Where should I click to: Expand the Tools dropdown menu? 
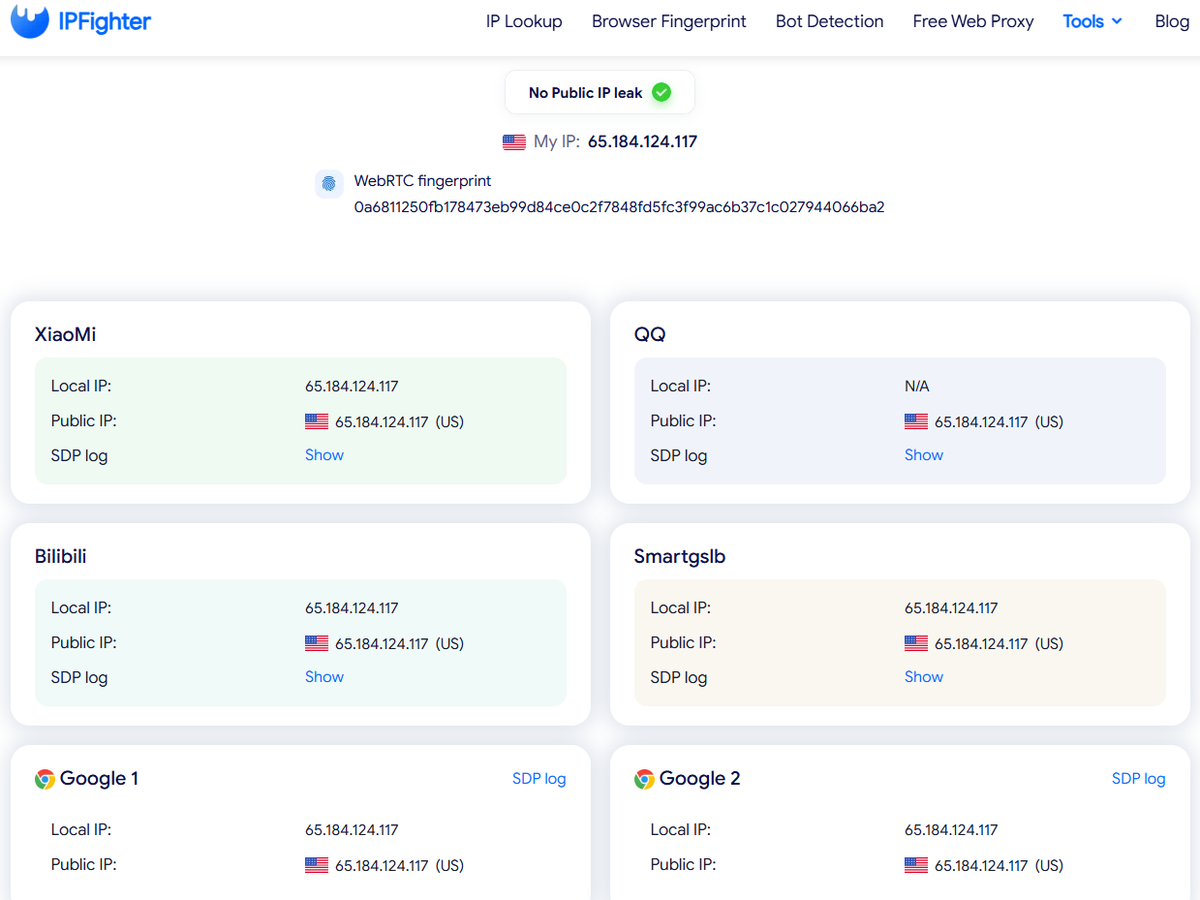point(1092,21)
